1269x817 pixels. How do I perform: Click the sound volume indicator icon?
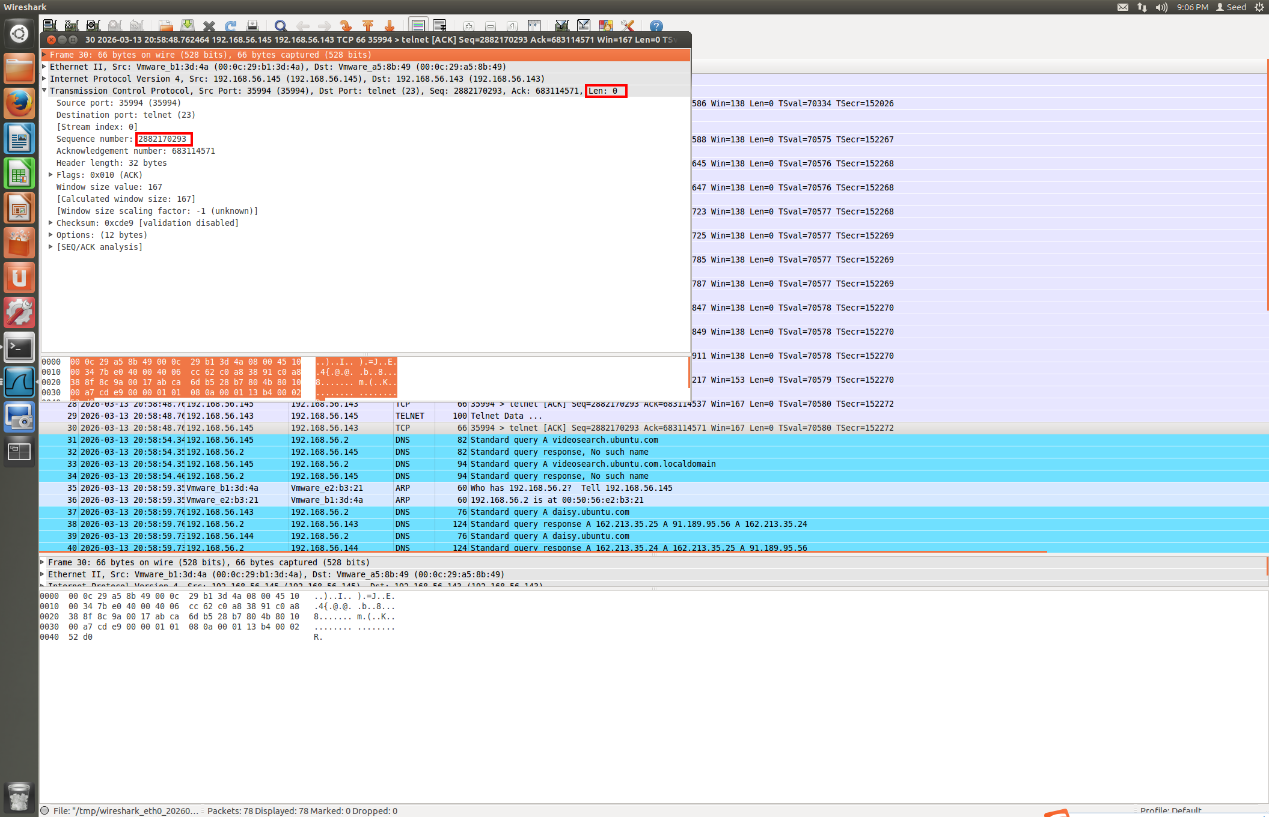tap(1162, 7)
